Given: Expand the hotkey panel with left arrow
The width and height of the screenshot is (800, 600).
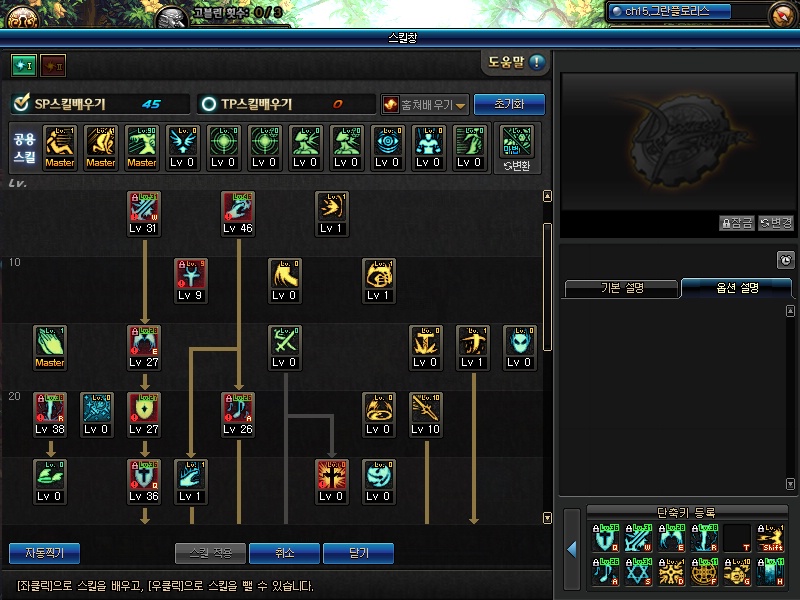Looking at the screenshot, I should [x=572, y=549].
